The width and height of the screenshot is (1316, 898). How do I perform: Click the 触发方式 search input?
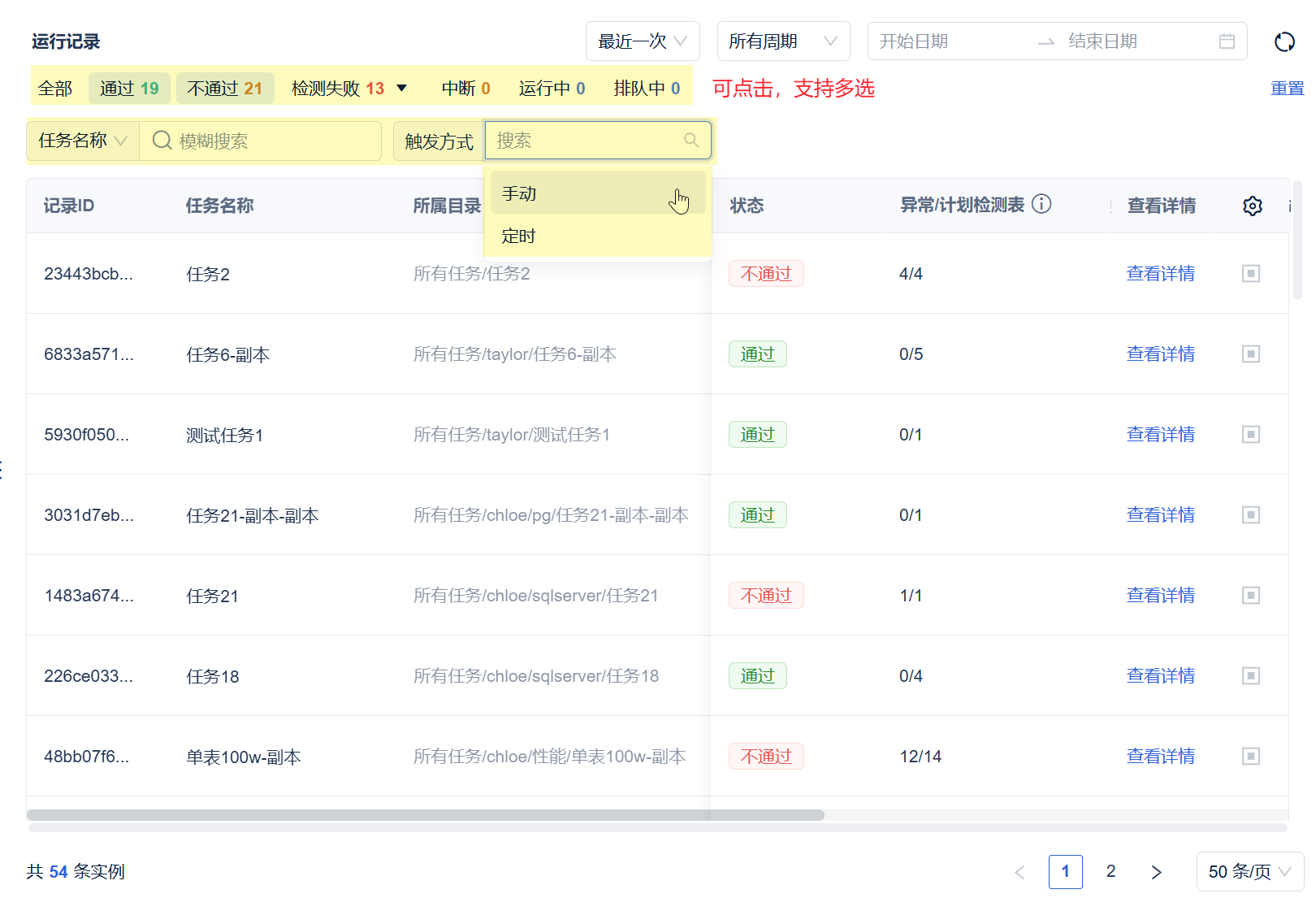pyautogui.click(x=598, y=141)
